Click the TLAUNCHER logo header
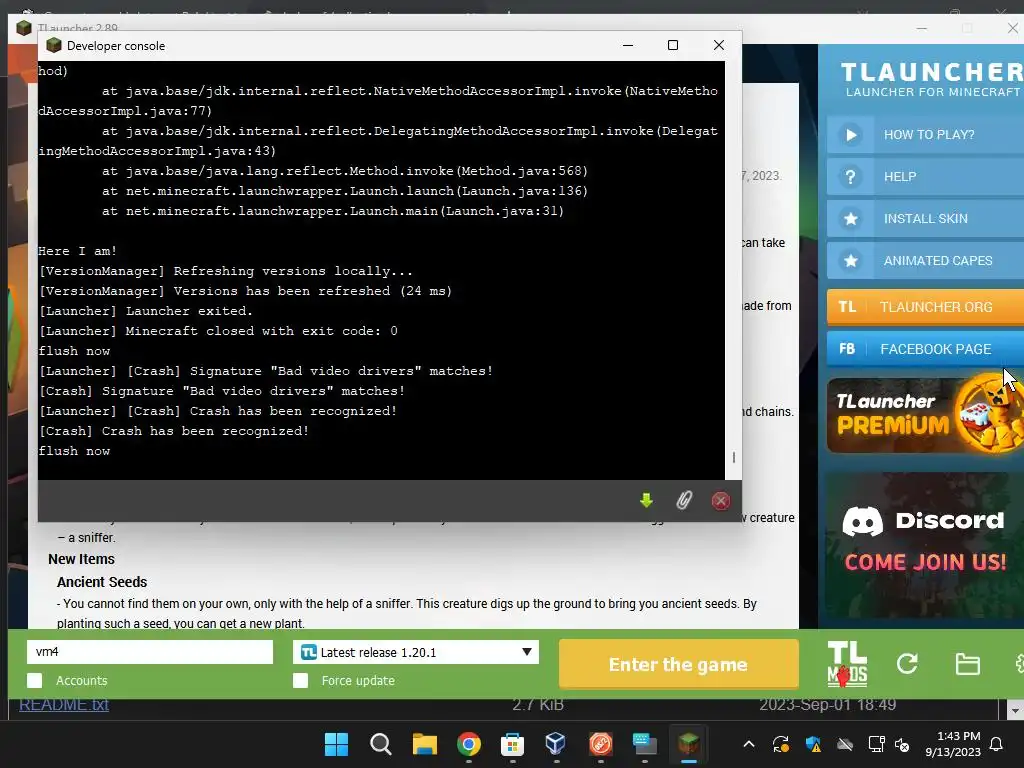Screen dimensions: 1024x768 click(x=932, y=79)
